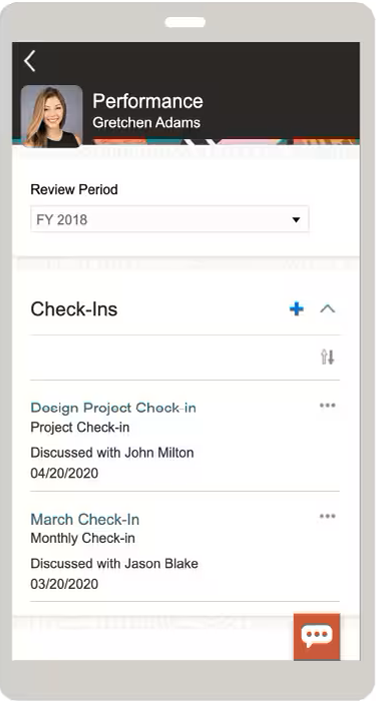Open the sort order icon under Check-Ins

[x=327, y=357]
